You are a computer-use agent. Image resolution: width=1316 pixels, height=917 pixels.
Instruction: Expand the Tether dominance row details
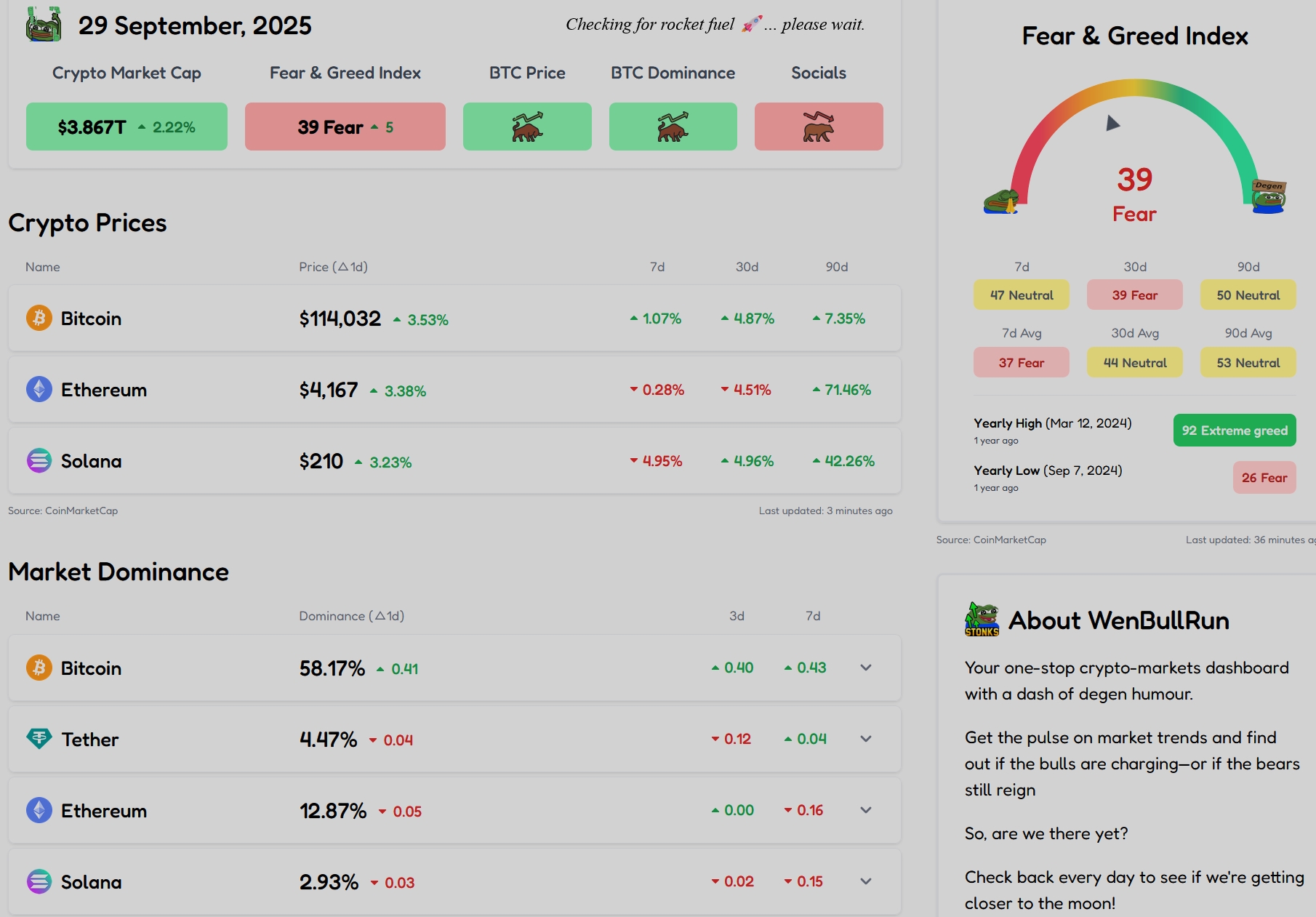[x=866, y=739]
